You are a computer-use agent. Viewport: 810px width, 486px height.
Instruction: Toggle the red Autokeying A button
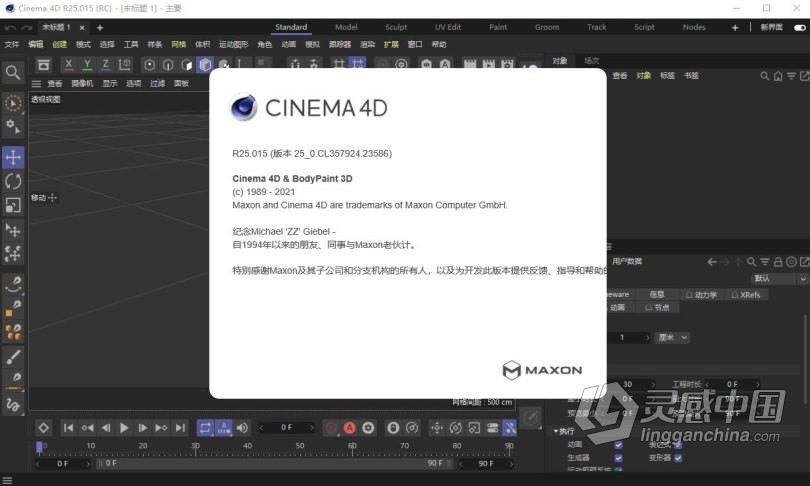350,428
